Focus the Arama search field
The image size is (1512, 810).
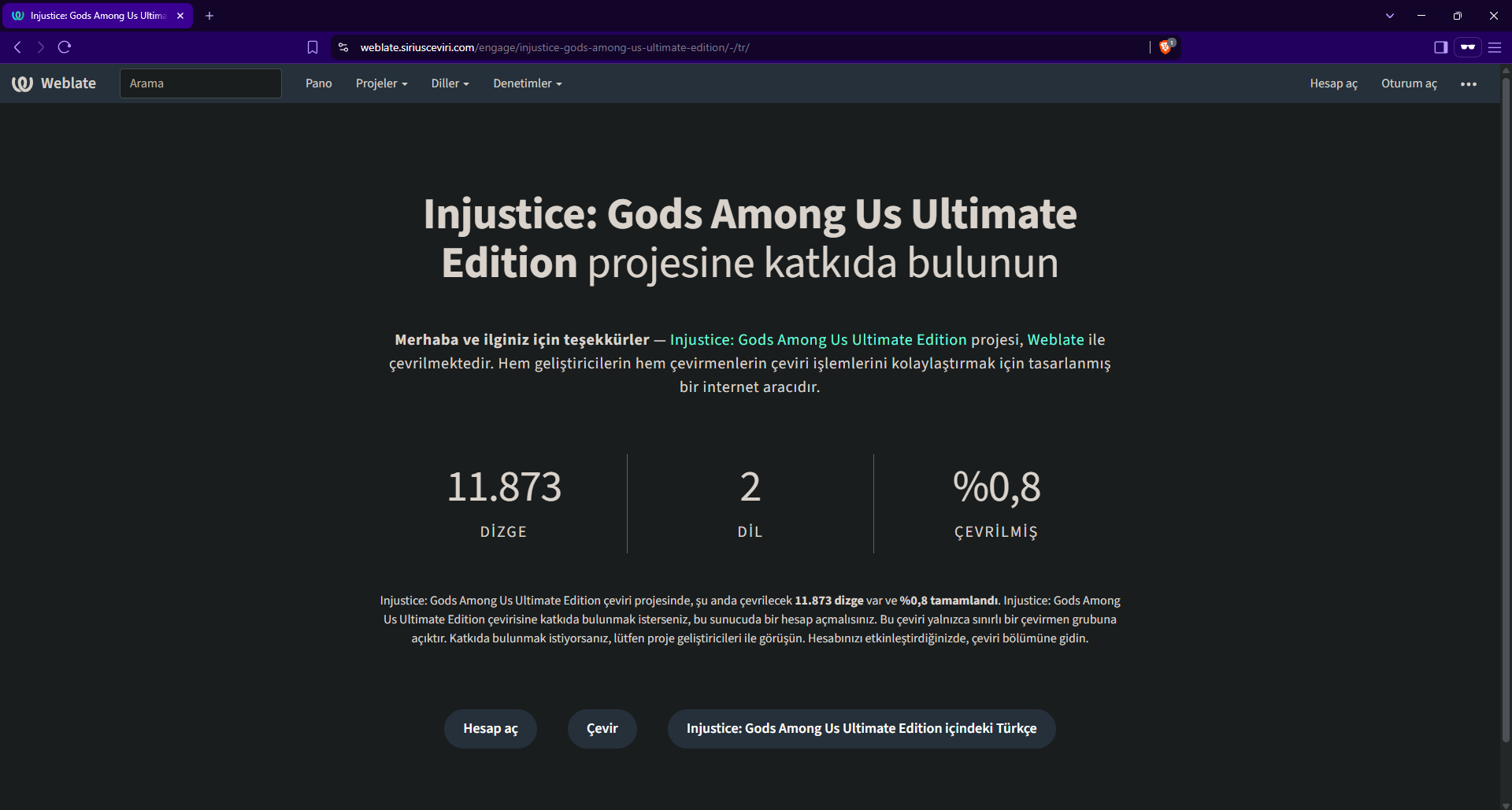pyautogui.click(x=201, y=83)
